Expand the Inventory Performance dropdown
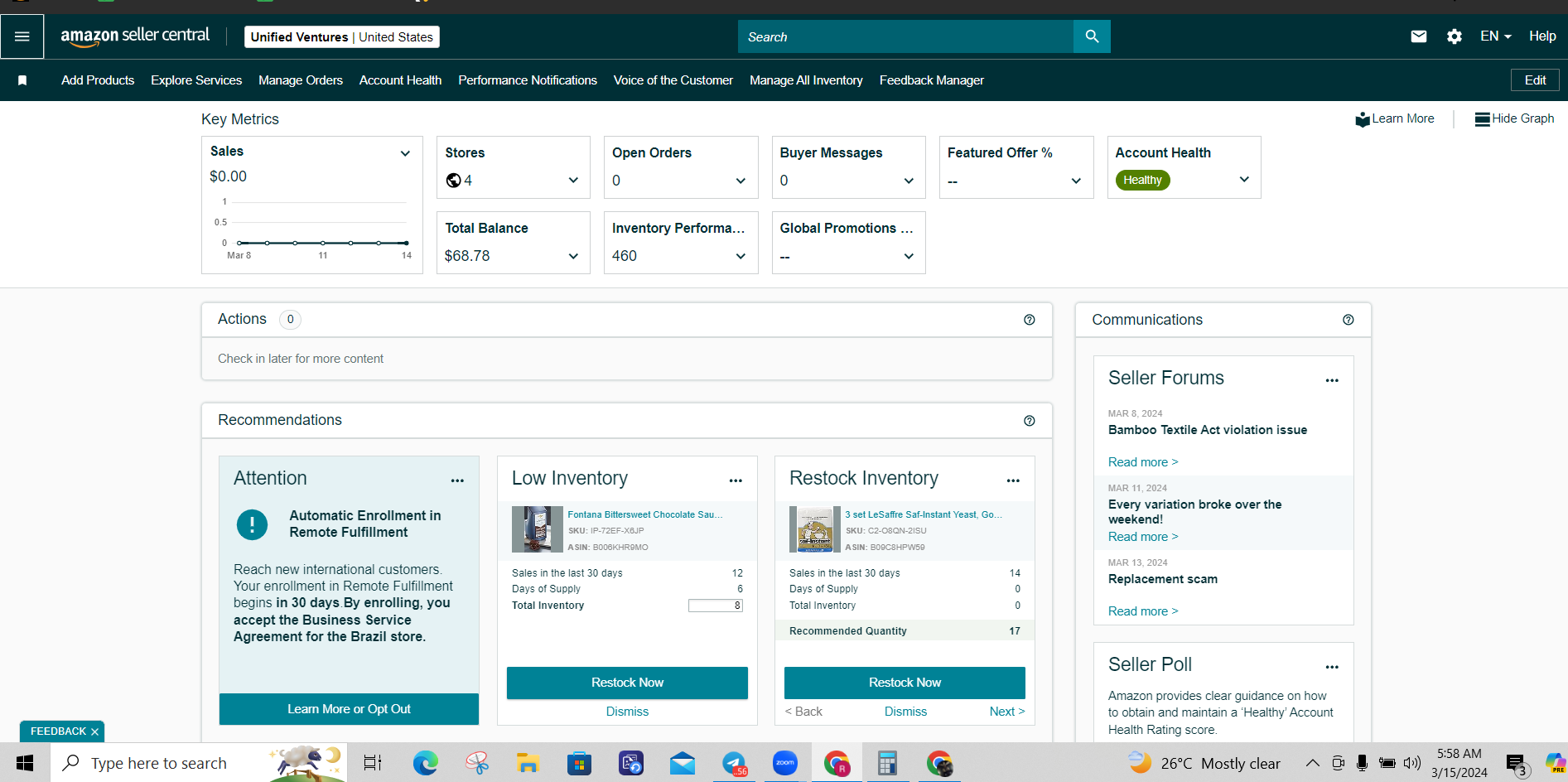Screen dimensions: 1568x782 (x=741, y=256)
